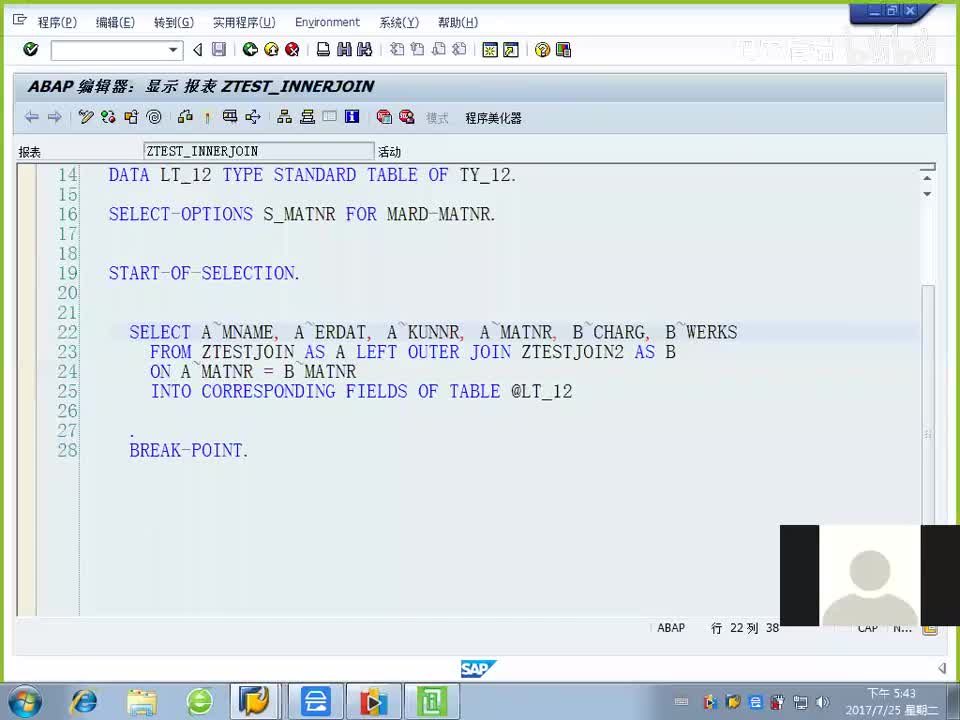Click the Customize Local Layout icon

563,50
